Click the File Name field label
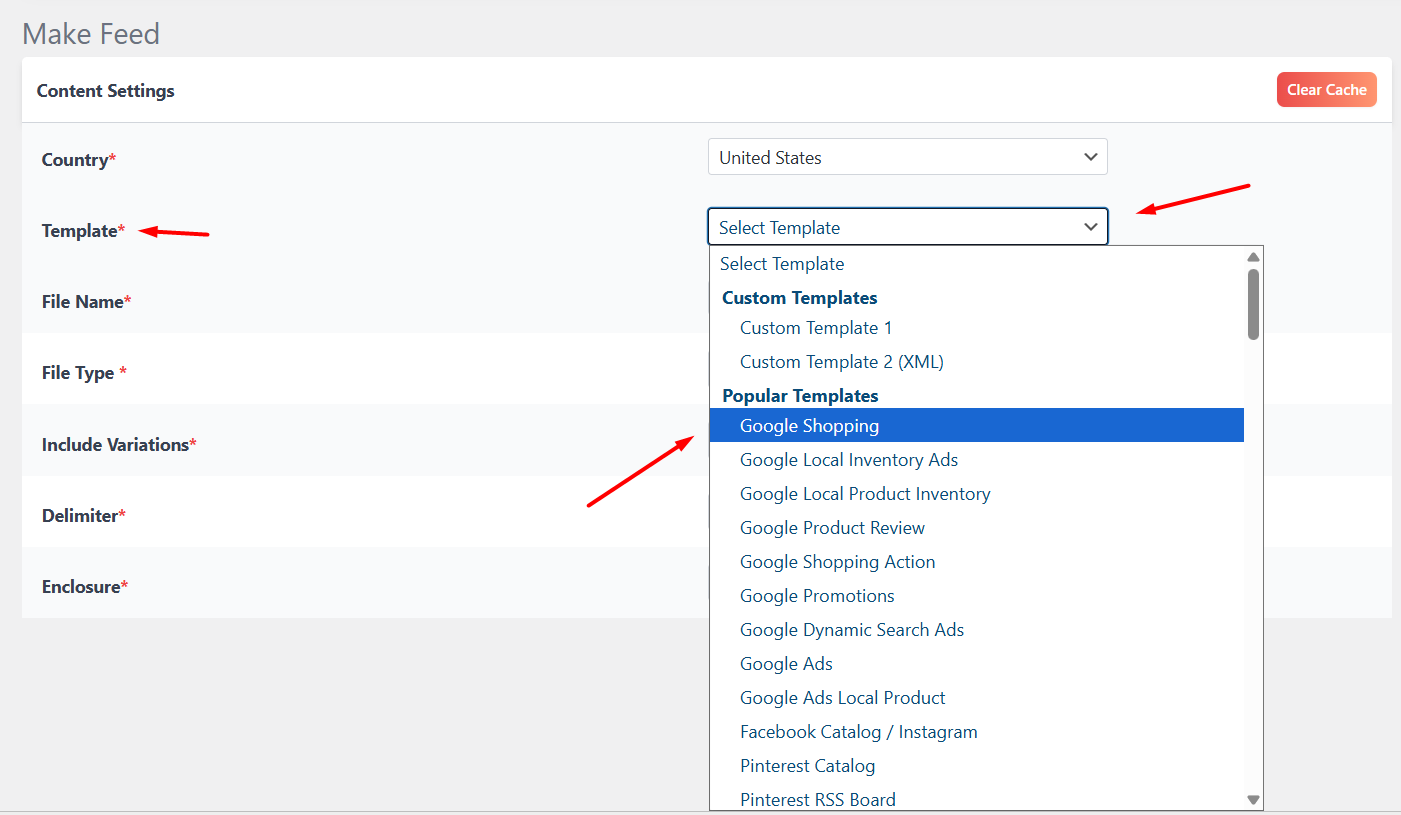This screenshot has height=815, width=1401. tap(86, 302)
